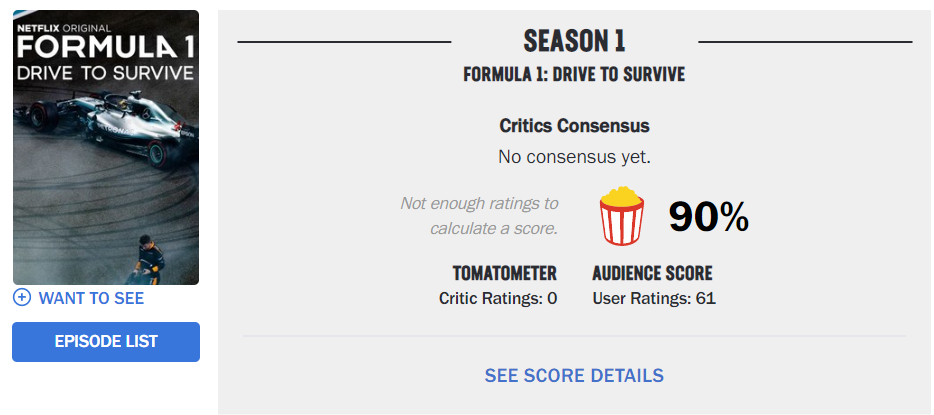Select the Audience Score label
Image resolution: width=934 pixels, height=415 pixels.
652,273
